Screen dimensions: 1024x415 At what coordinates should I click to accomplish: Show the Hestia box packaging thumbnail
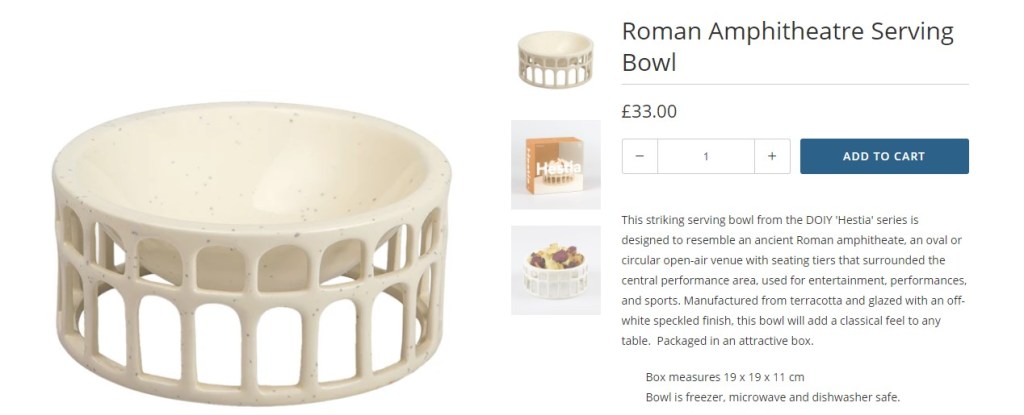pyautogui.click(x=555, y=165)
